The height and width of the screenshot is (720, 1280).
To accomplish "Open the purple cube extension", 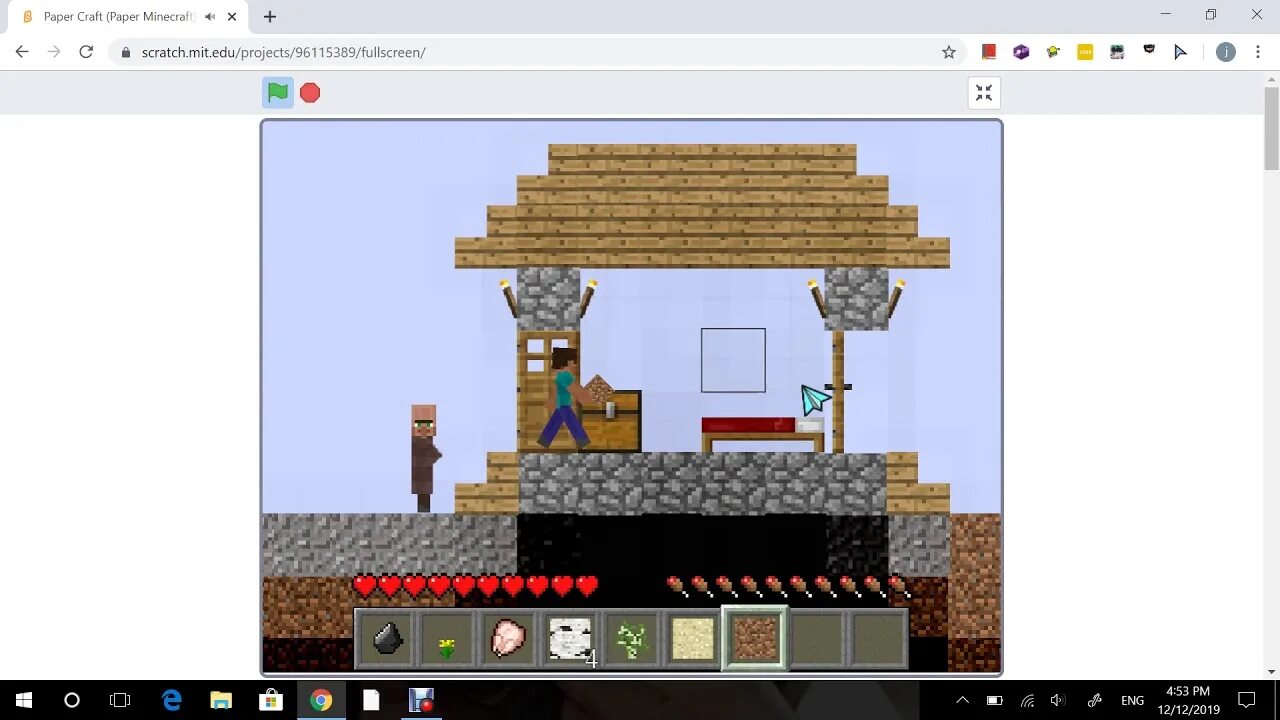I will 1021,52.
